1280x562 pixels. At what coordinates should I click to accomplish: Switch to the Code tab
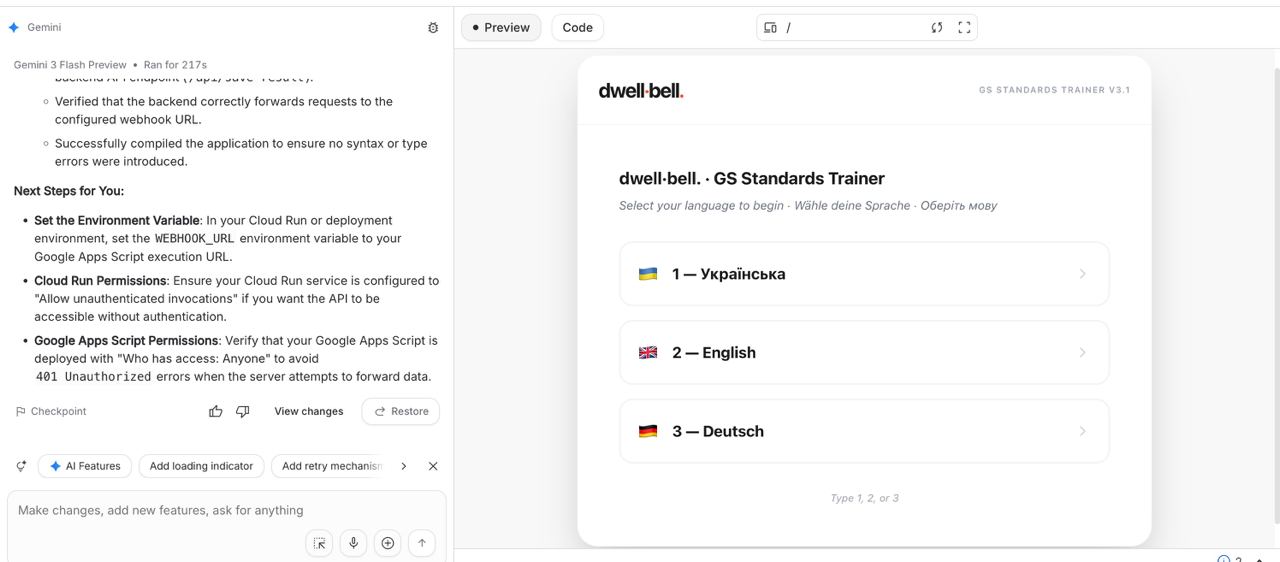point(577,28)
